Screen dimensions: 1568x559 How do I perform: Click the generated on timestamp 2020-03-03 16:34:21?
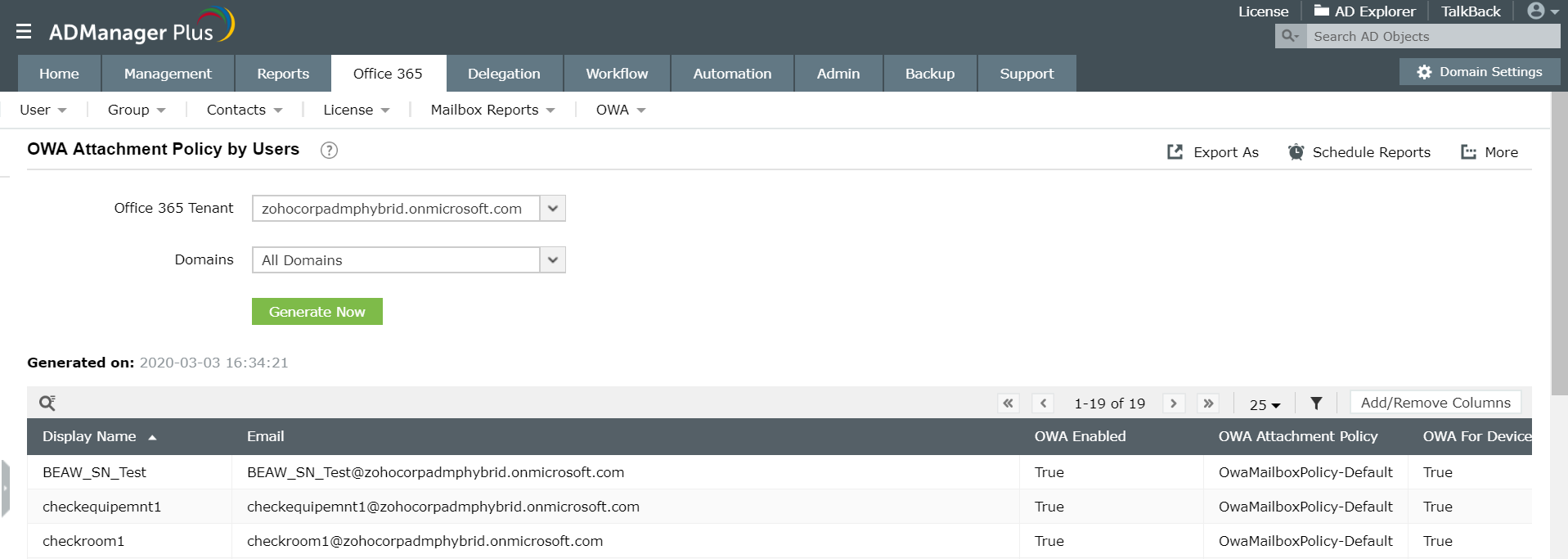213,363
